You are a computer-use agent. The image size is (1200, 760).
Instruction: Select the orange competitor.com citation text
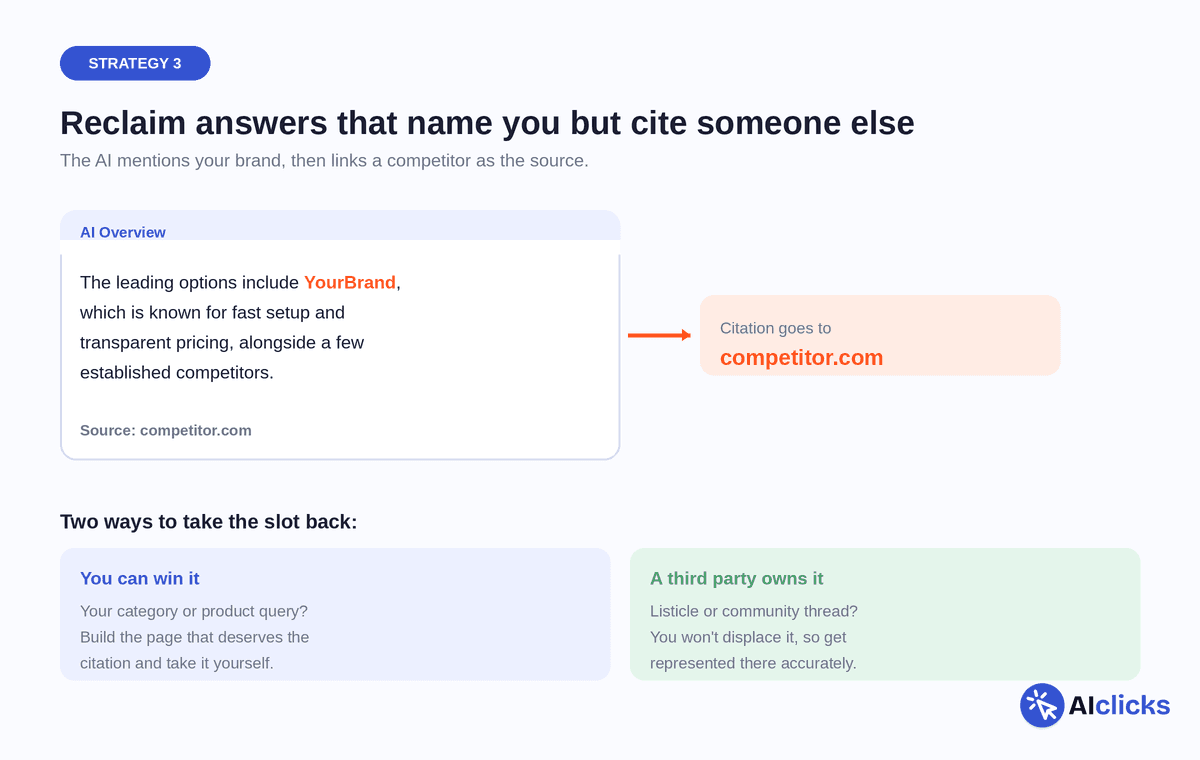coord(802,357)
